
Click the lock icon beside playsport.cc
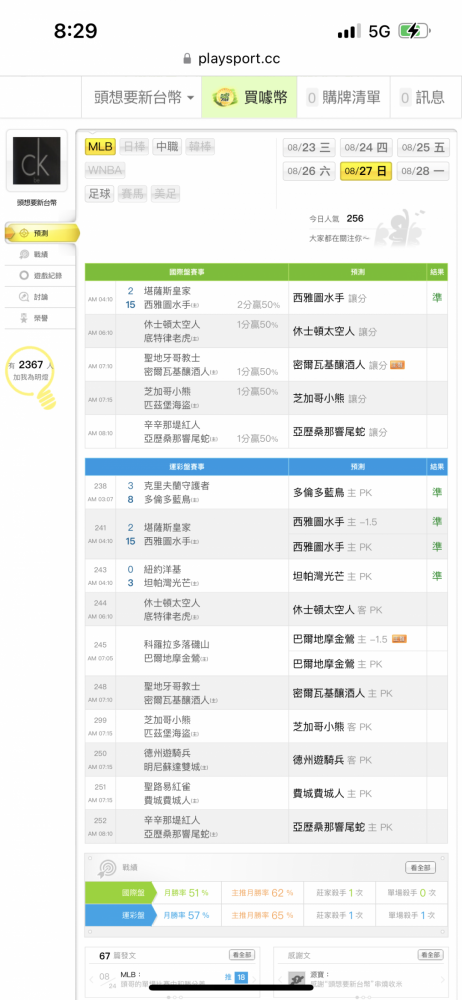coord(187,59)
